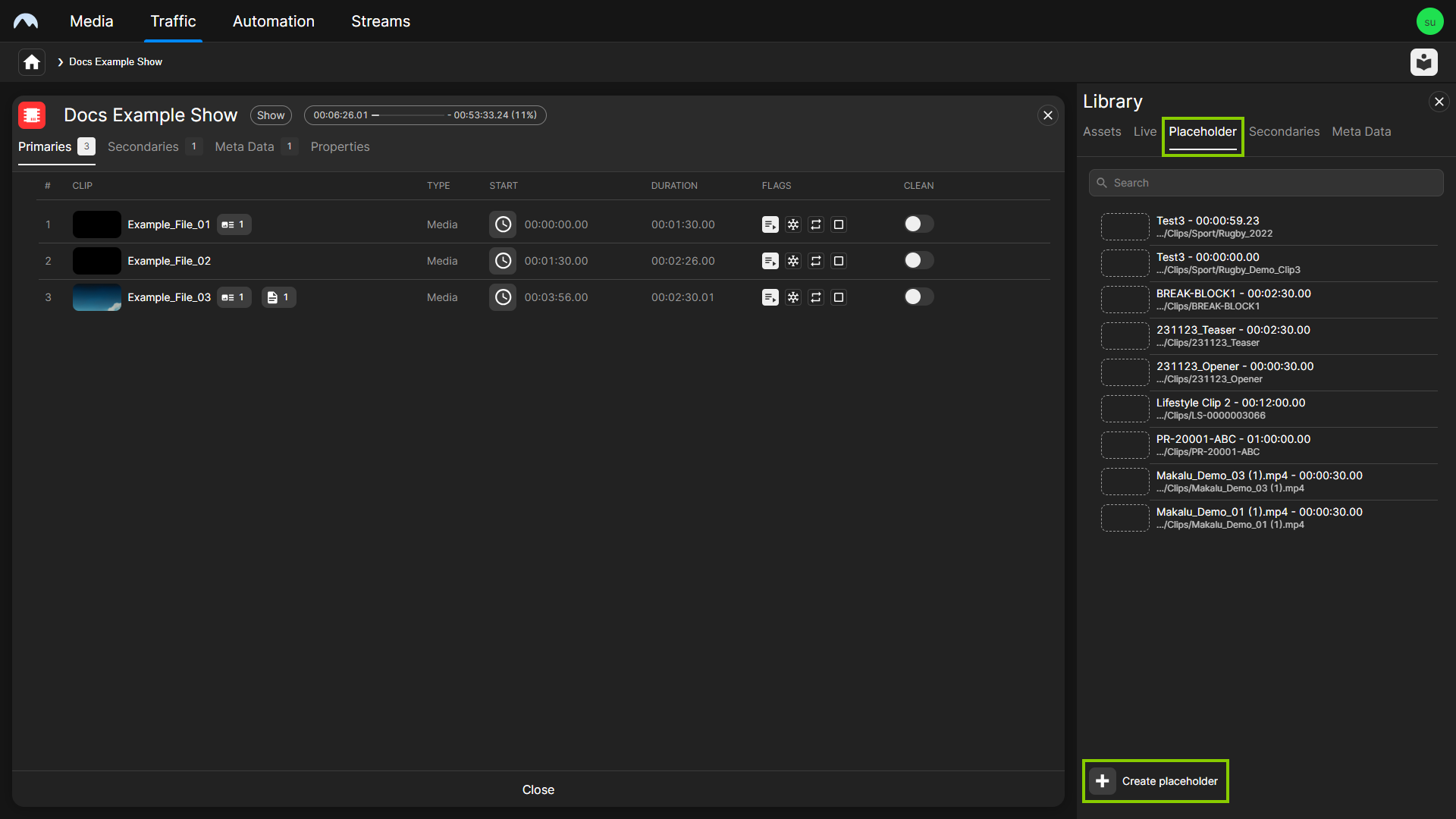This screenshot has height=819, width=1456.
Task: Click the highlighted playlist flag icon on Example_File_02
Action: pyautogui.click(x=770, y=260)
